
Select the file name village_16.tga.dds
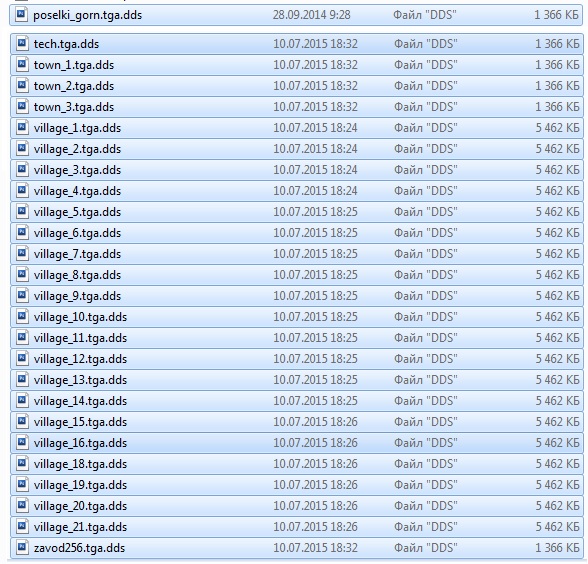tap(80, 443)
